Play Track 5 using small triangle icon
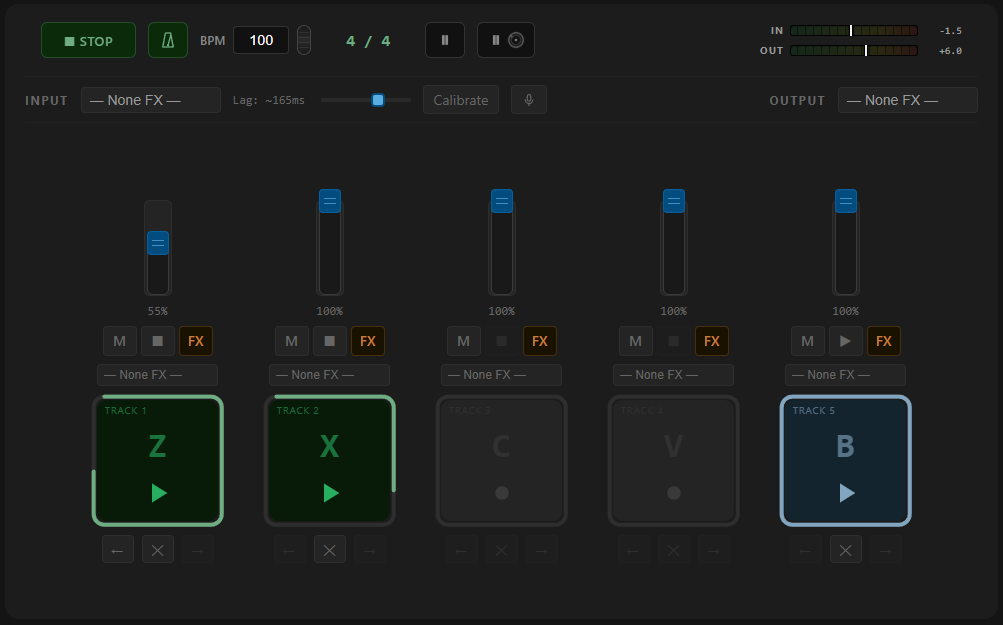1003x625 pixels. pos(846,341)
